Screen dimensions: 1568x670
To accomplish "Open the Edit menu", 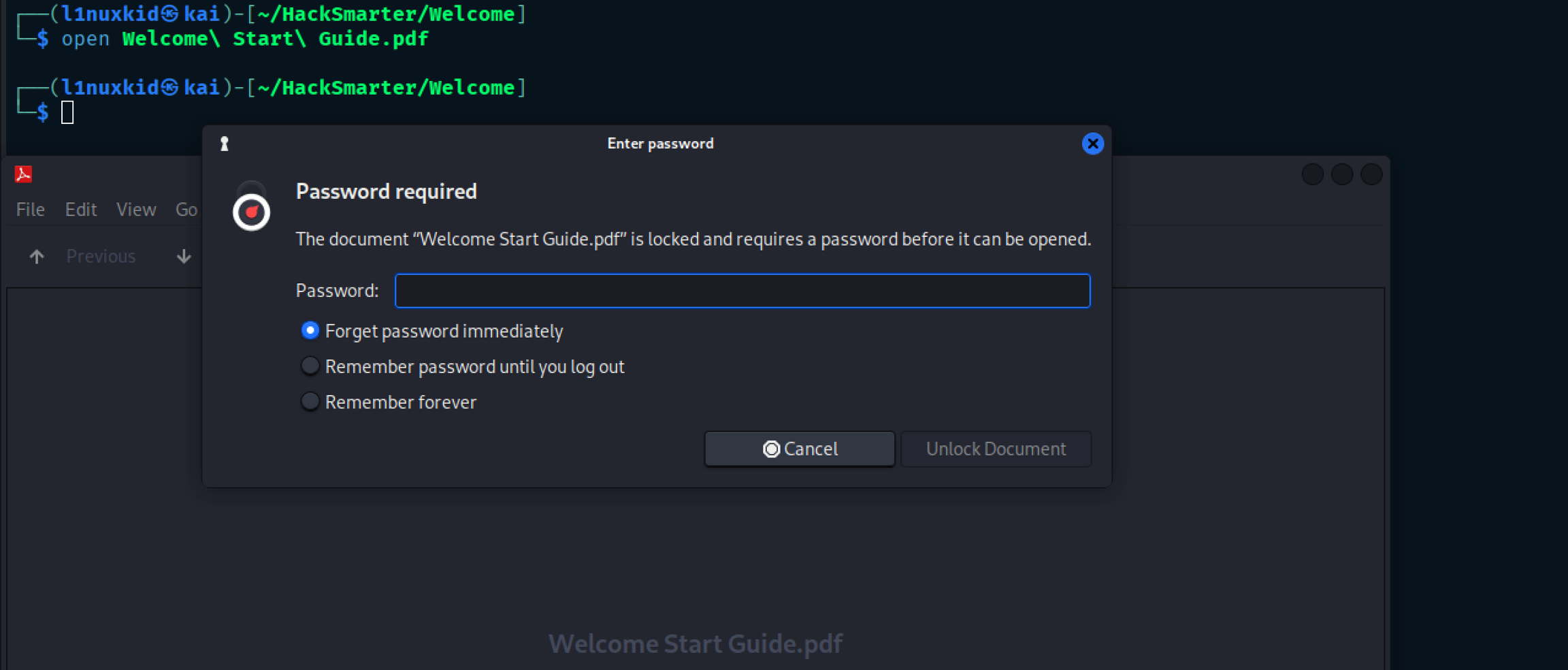I will click(x=81, y=210).
